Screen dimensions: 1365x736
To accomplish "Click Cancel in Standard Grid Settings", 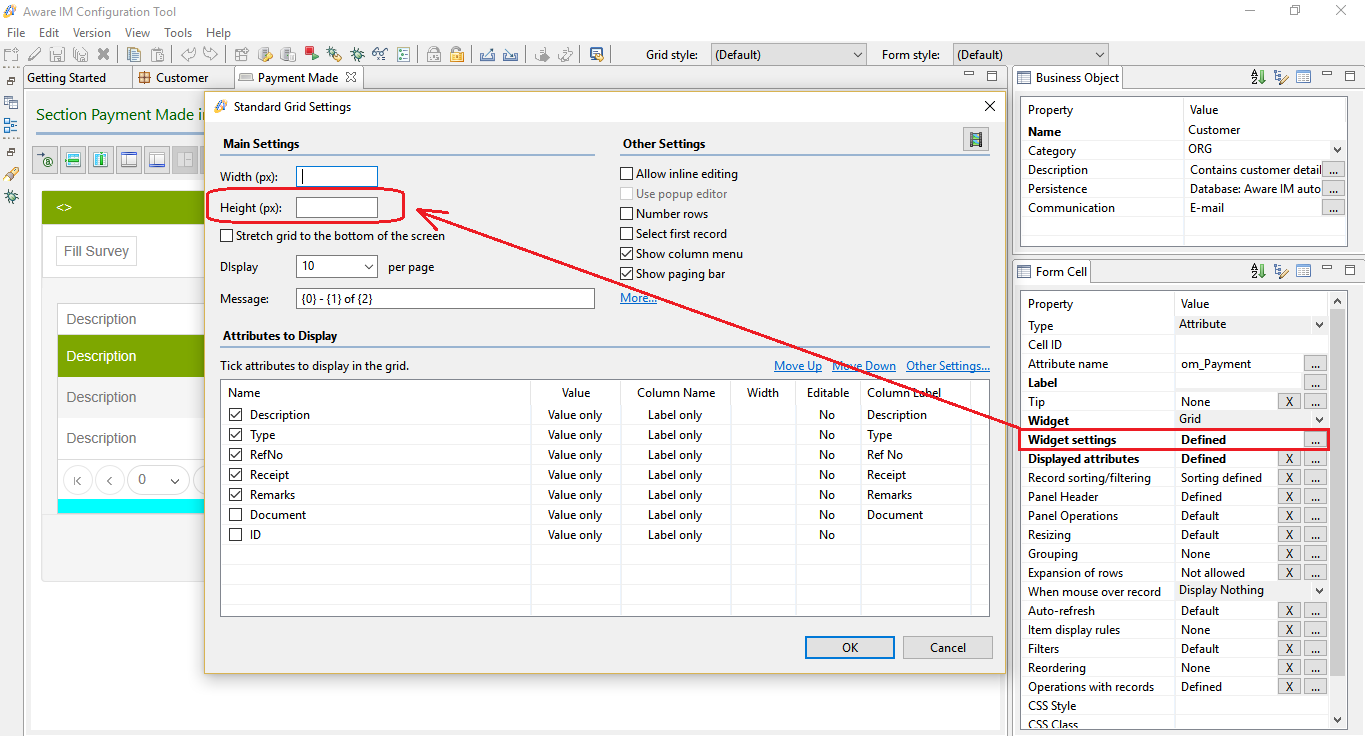I will 948,647.
